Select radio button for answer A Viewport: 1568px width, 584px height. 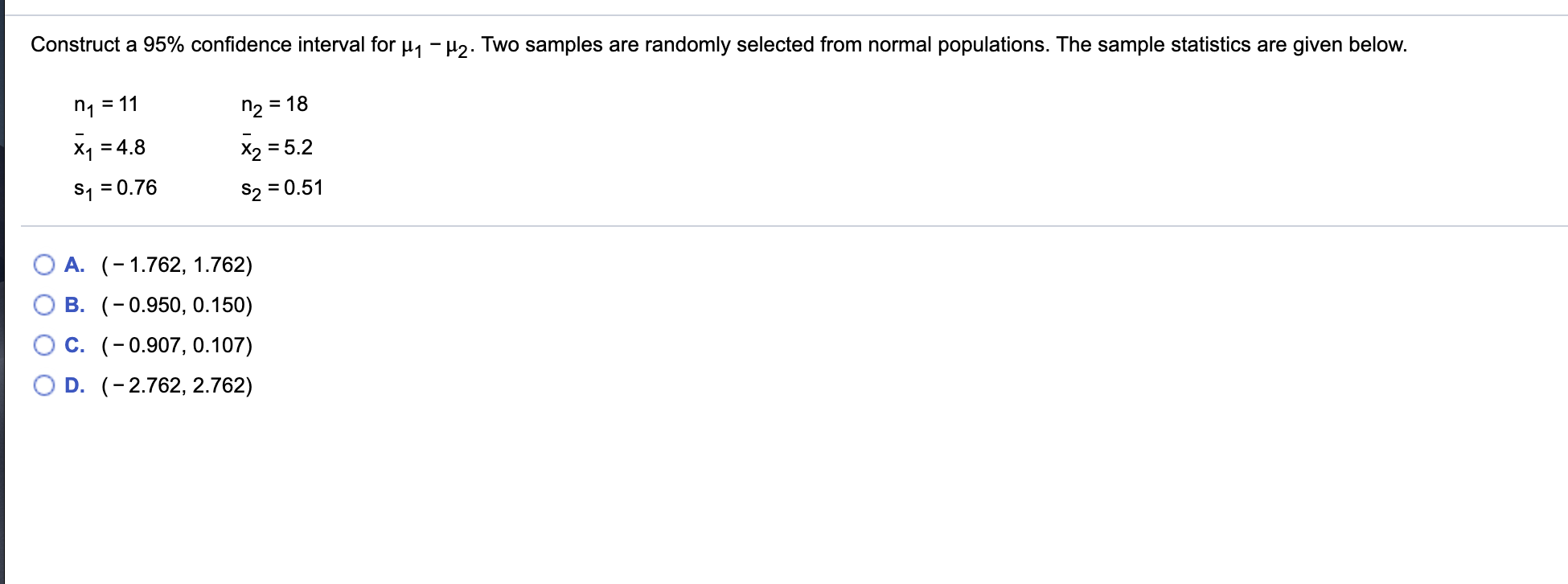(x=43, y=264)
